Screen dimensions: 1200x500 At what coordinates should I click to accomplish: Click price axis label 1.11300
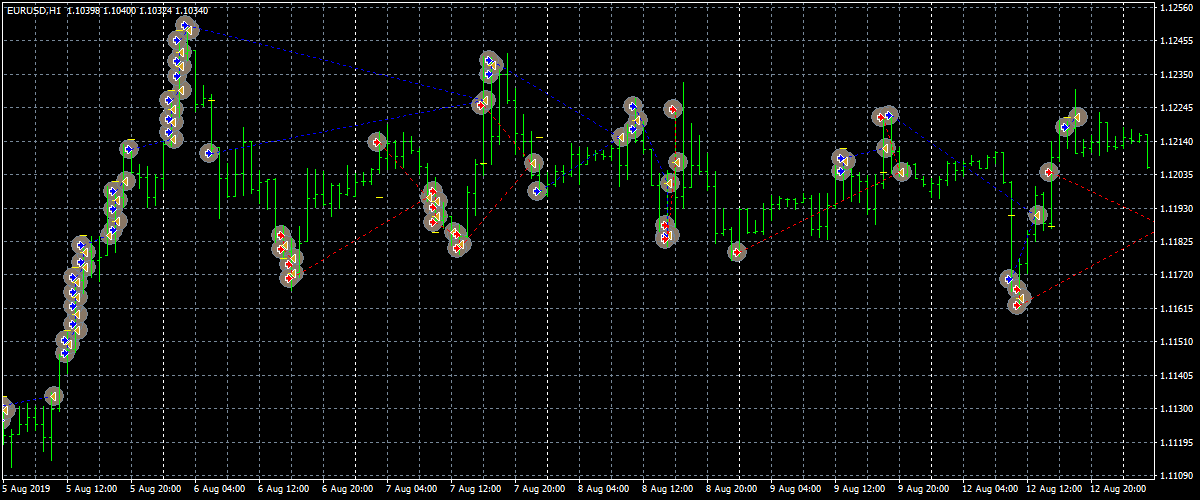1176,408
